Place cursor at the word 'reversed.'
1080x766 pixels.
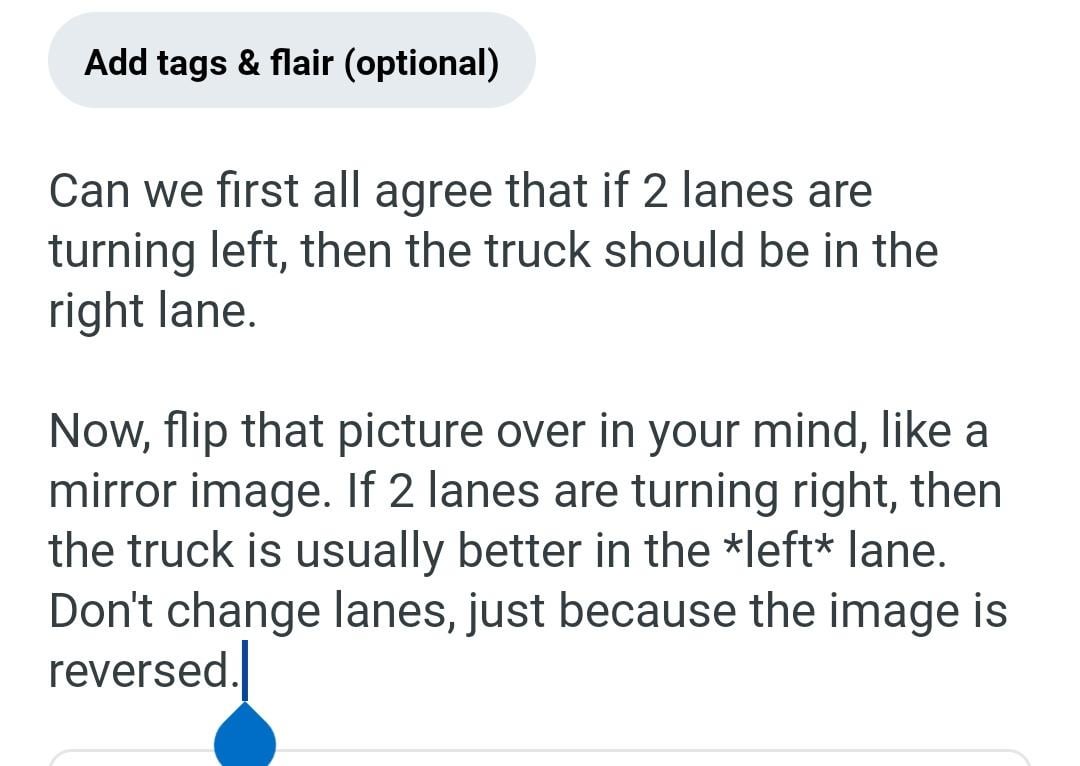143,671
